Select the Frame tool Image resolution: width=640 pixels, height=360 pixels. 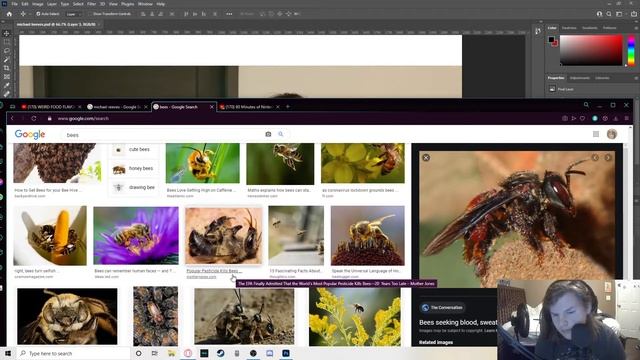[7, 77]
